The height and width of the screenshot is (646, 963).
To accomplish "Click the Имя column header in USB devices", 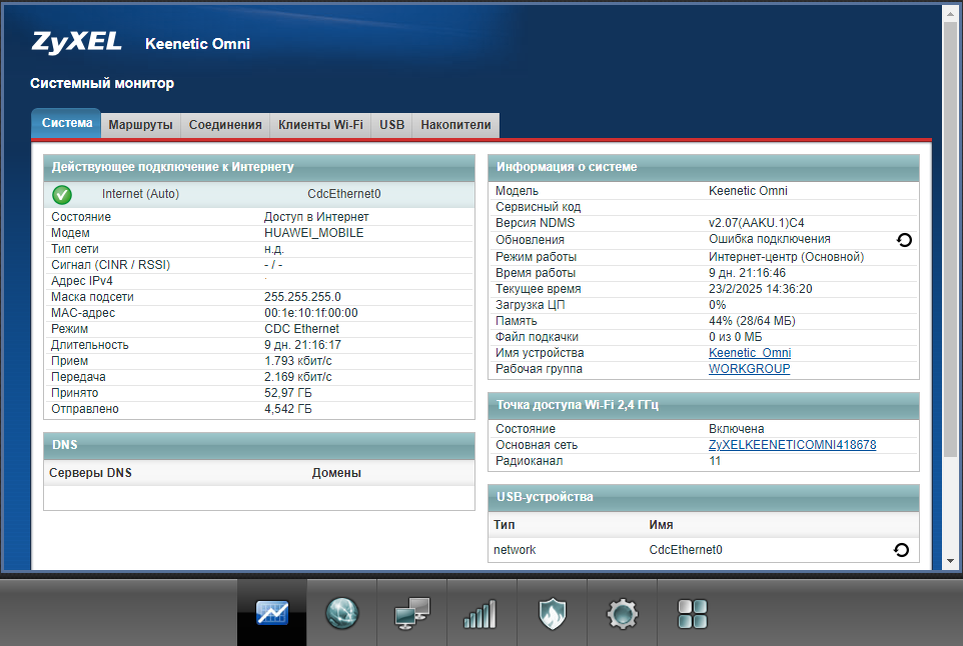I will [661, 525].
